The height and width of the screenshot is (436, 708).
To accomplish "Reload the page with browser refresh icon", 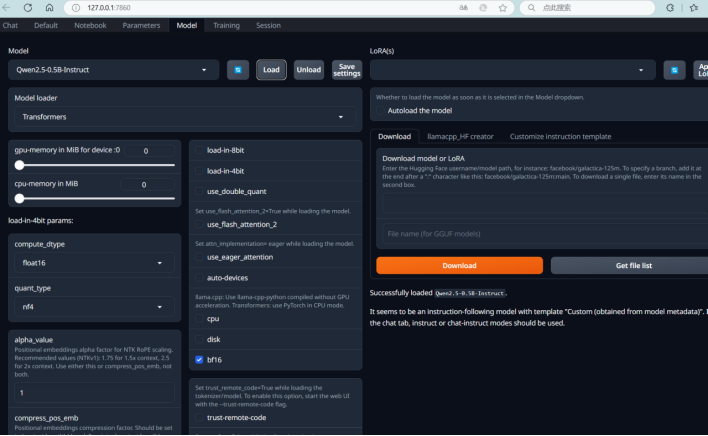I will [x=28, y=8].
